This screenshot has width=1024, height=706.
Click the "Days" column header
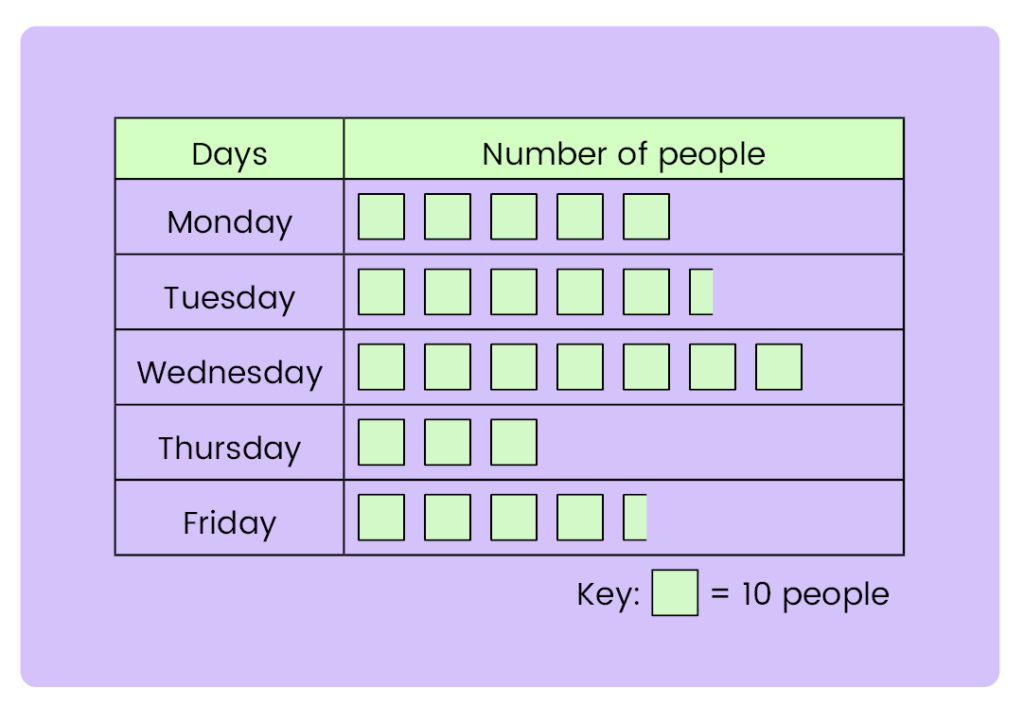tap(229, 154)
